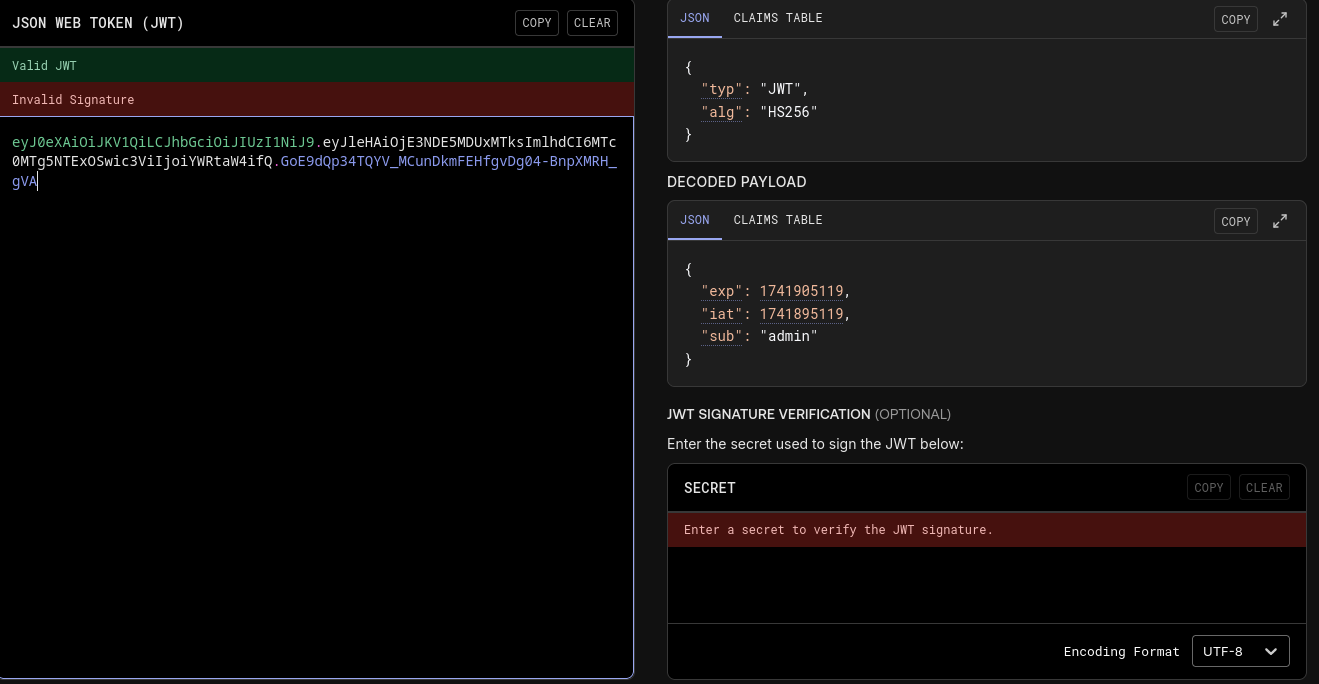Click the "alg" key in decoded header

[722, 112]
